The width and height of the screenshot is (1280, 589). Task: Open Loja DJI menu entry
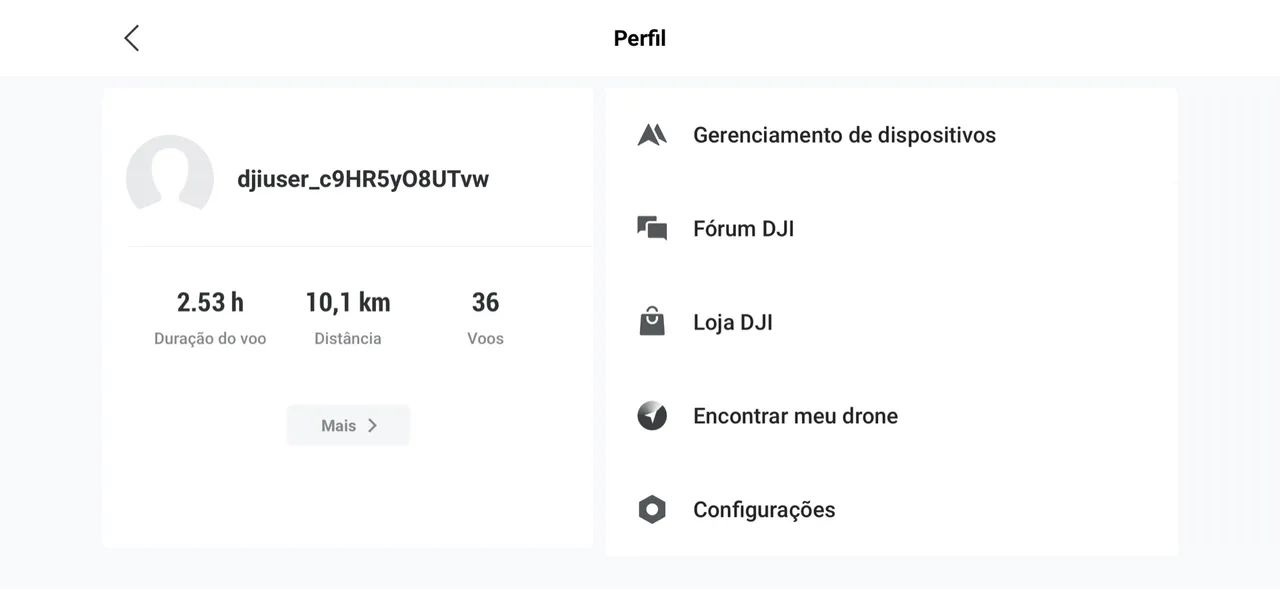[x=735, y=321]
